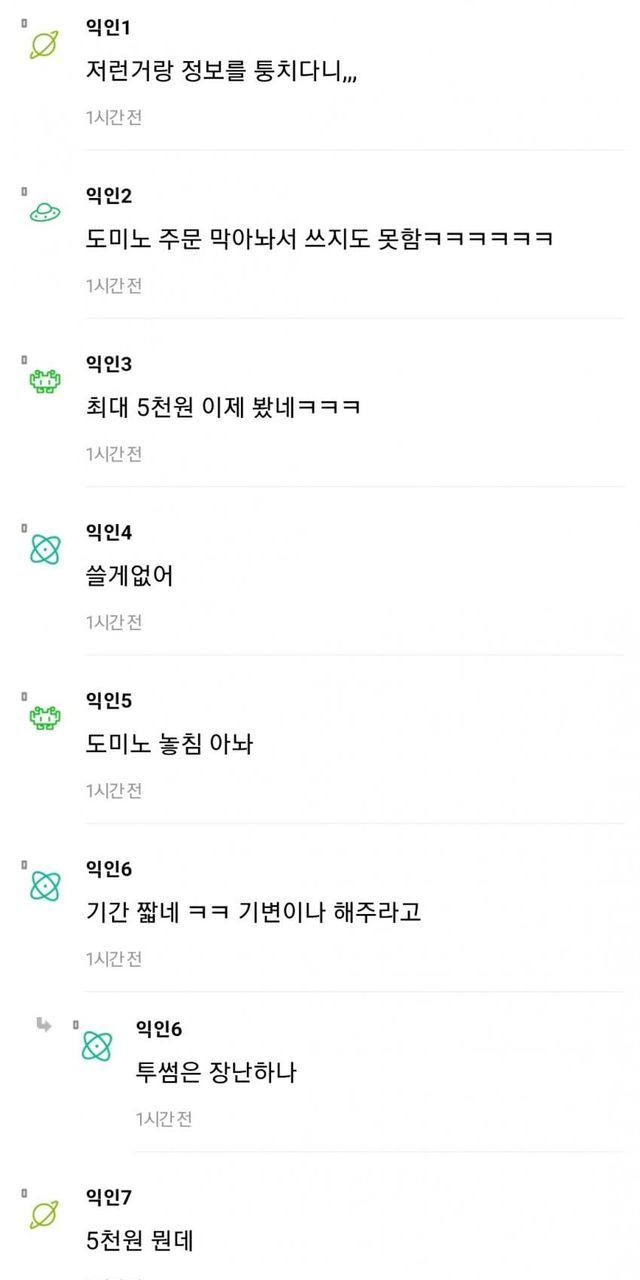Viewport: 640px width, 1280px height.
Task: Click the comment '5천원 뭔데'
Action: coord(140,1241)
